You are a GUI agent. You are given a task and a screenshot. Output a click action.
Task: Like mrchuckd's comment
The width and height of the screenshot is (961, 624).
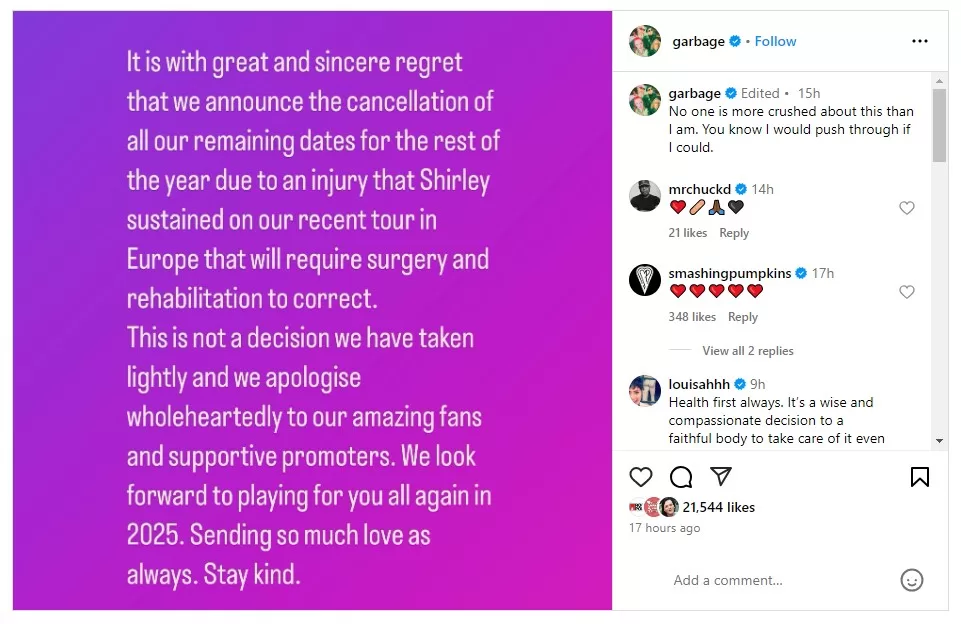tap(907, 208)
